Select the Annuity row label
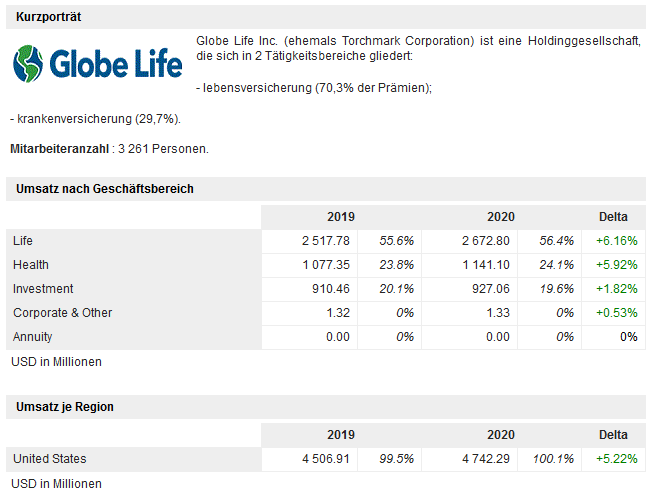Screen dimensions: 651x500 33,337
